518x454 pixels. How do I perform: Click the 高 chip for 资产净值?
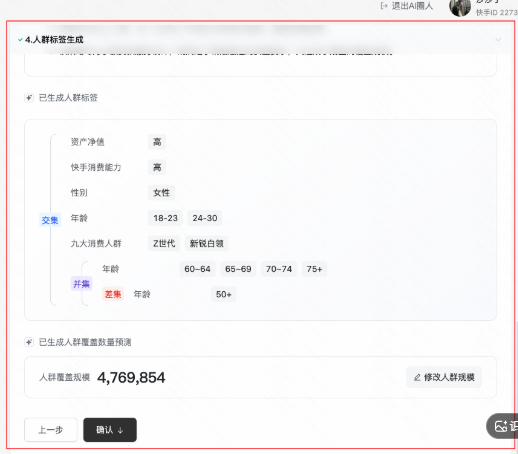[x=157, y=142]
